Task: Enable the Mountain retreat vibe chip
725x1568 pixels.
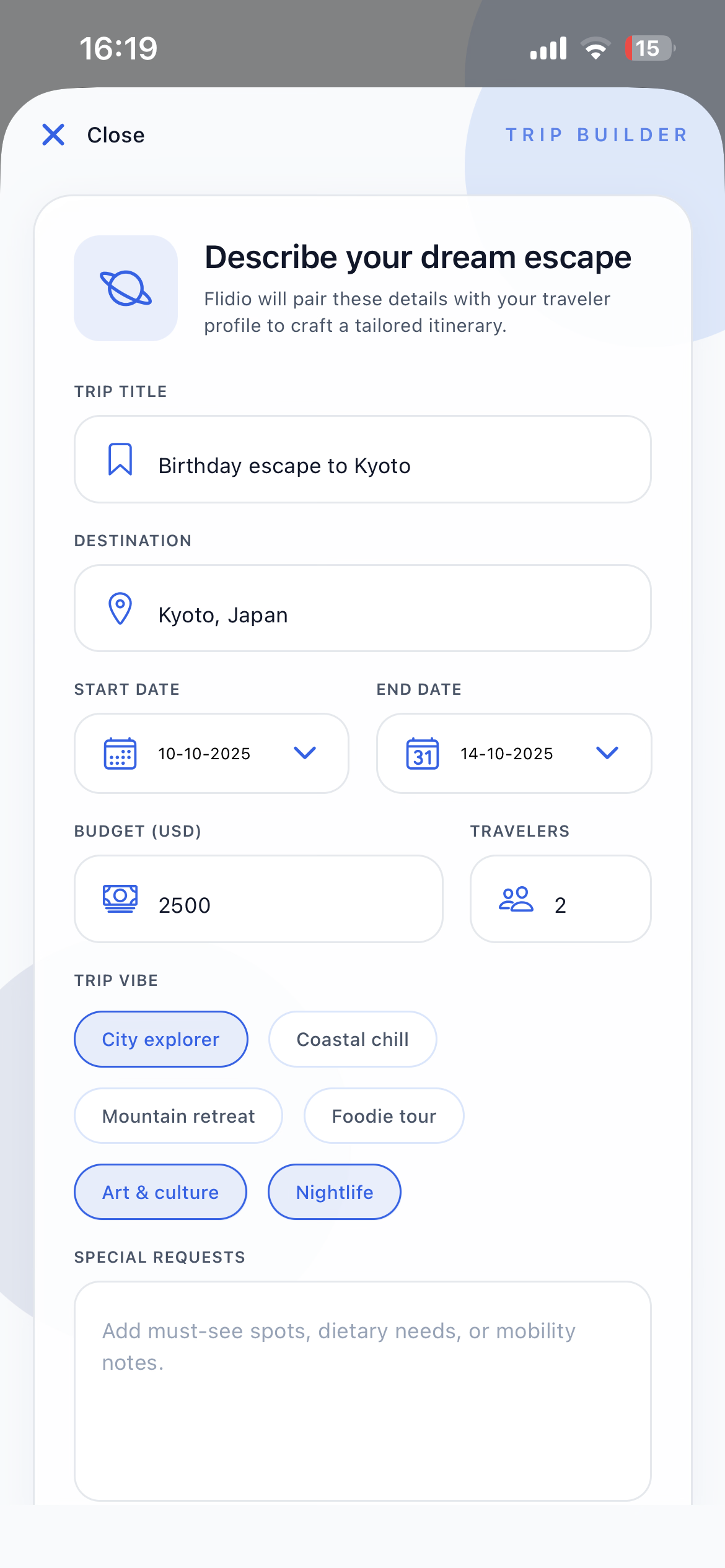Action: click(x=178, y=1116)
